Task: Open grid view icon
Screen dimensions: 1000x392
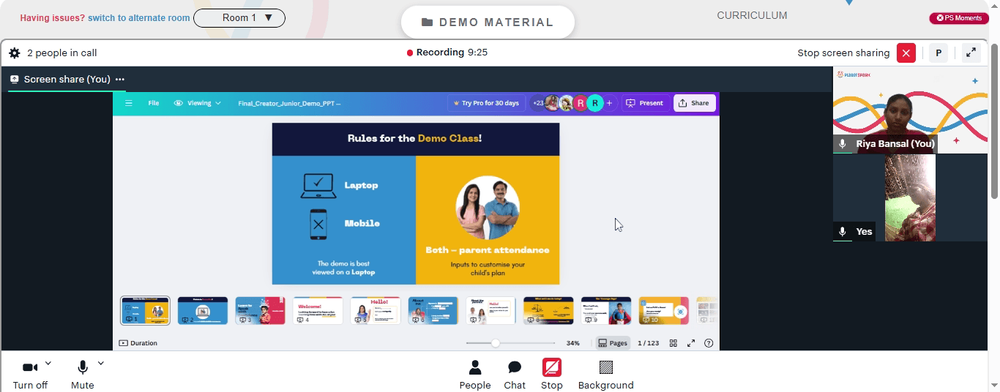Action: (x=673, y=343)
